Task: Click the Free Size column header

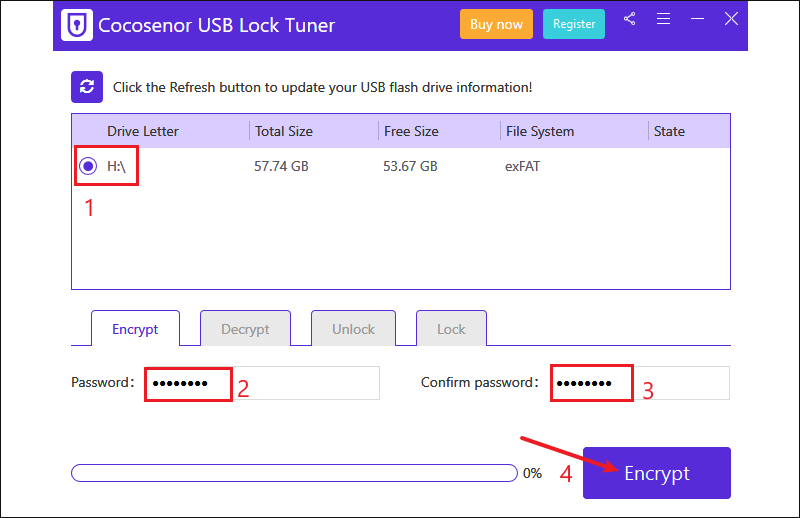Action: pyautogui.click(x=411, y=131)
